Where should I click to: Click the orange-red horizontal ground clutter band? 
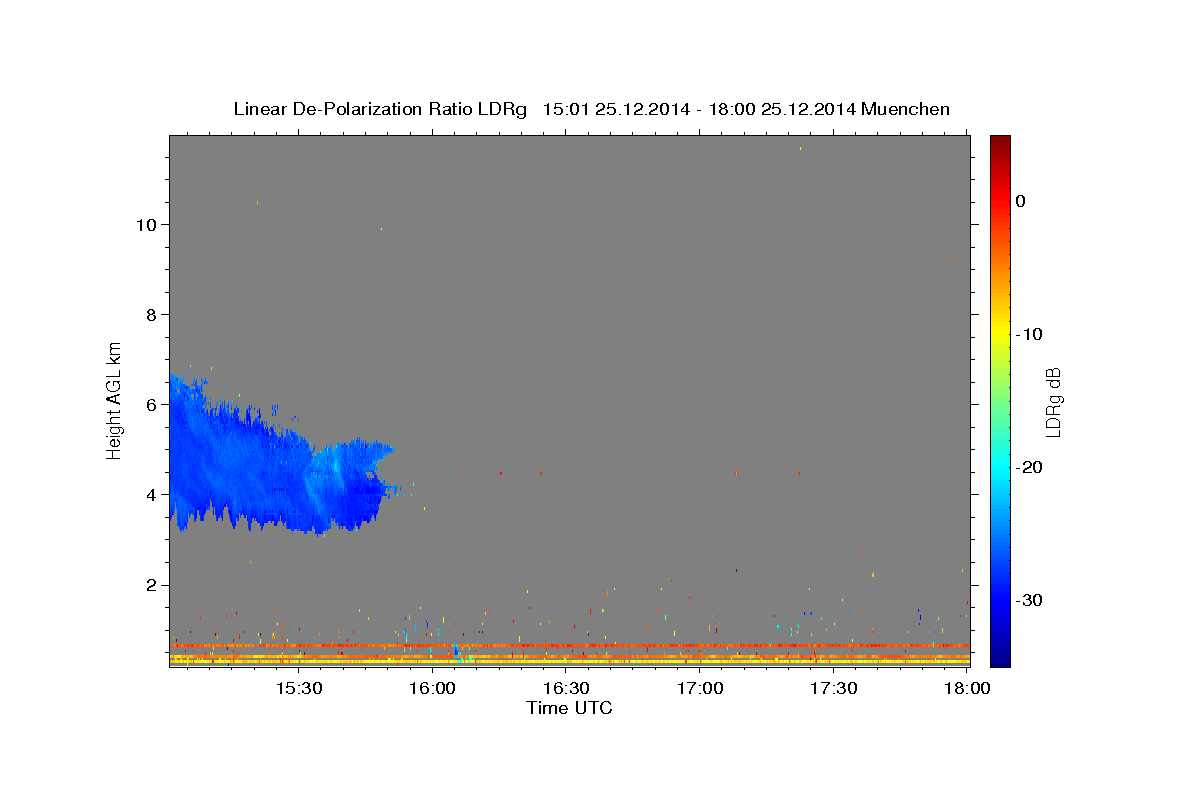point(569,646)
